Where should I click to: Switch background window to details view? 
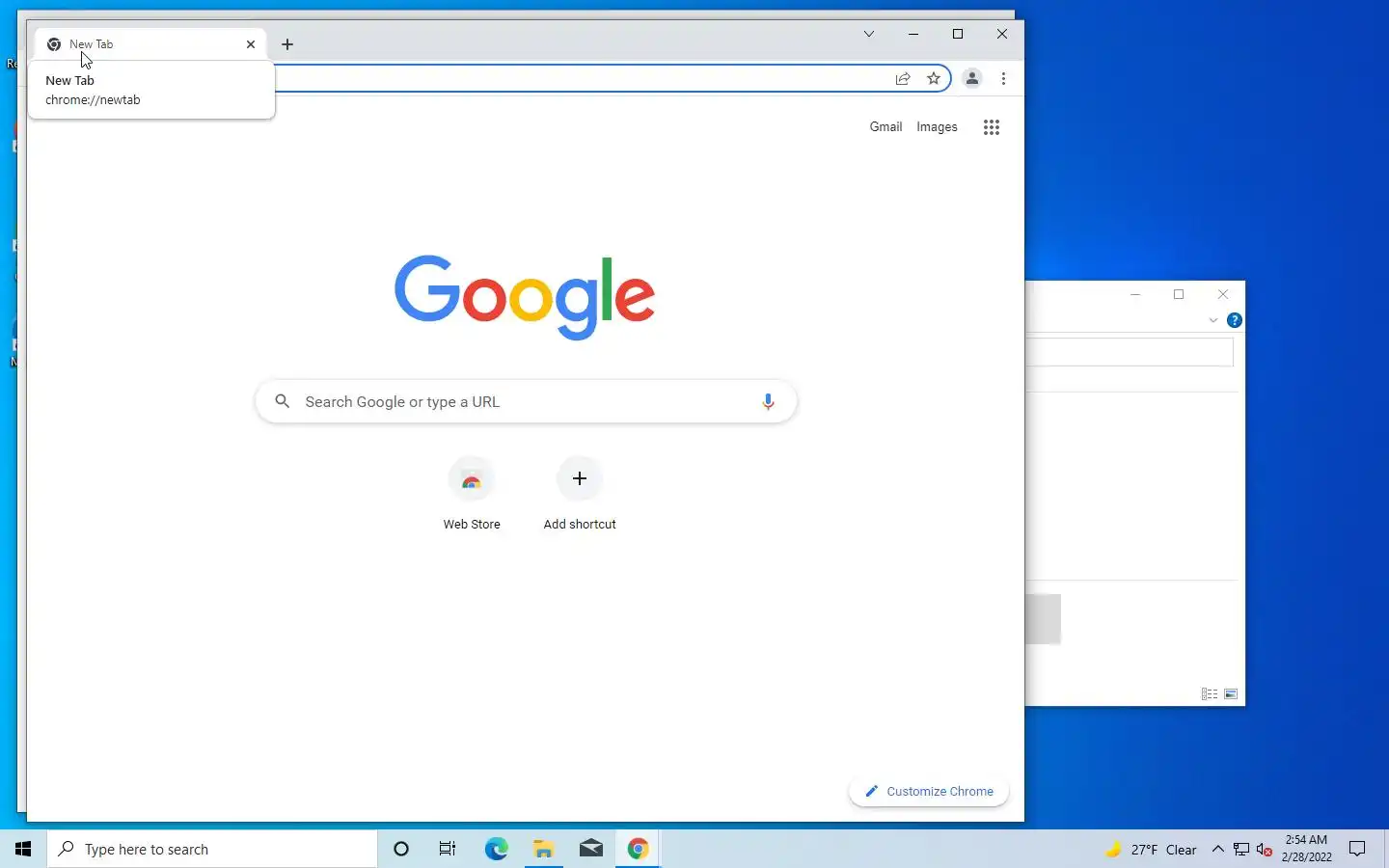1210,694
